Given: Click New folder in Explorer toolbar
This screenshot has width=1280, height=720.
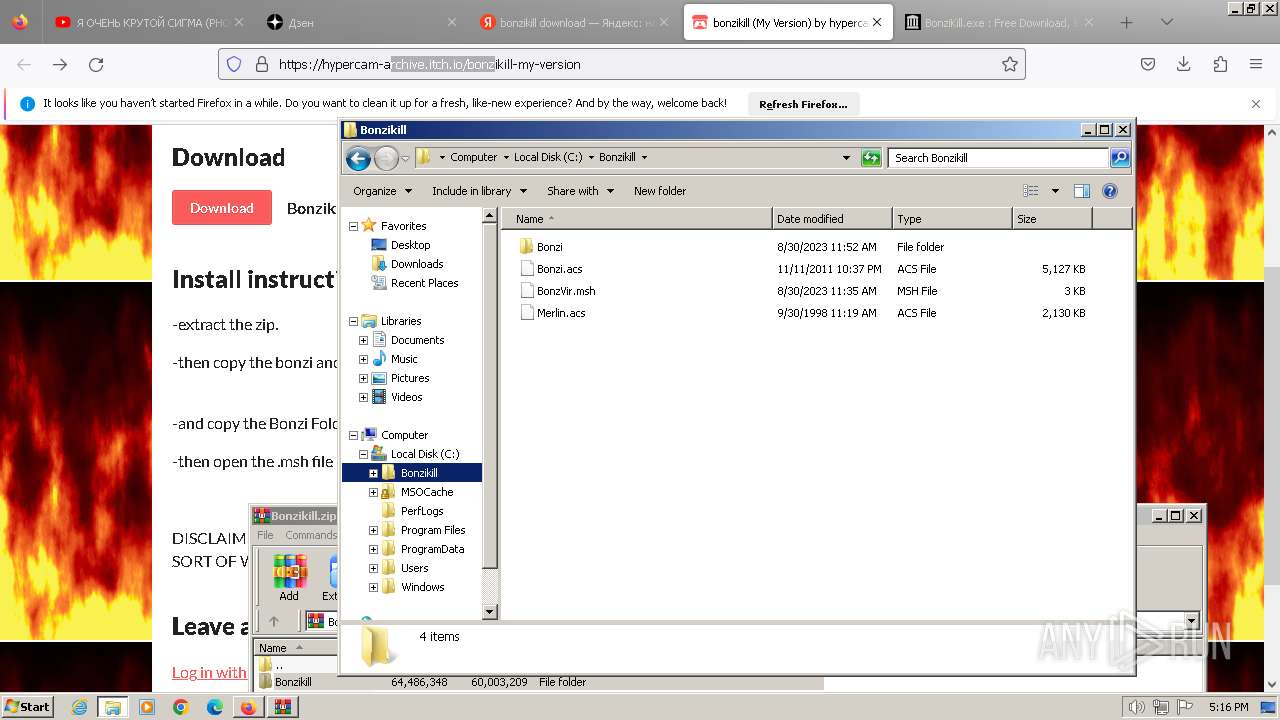Looking at the screenshot, I should 660,191.
